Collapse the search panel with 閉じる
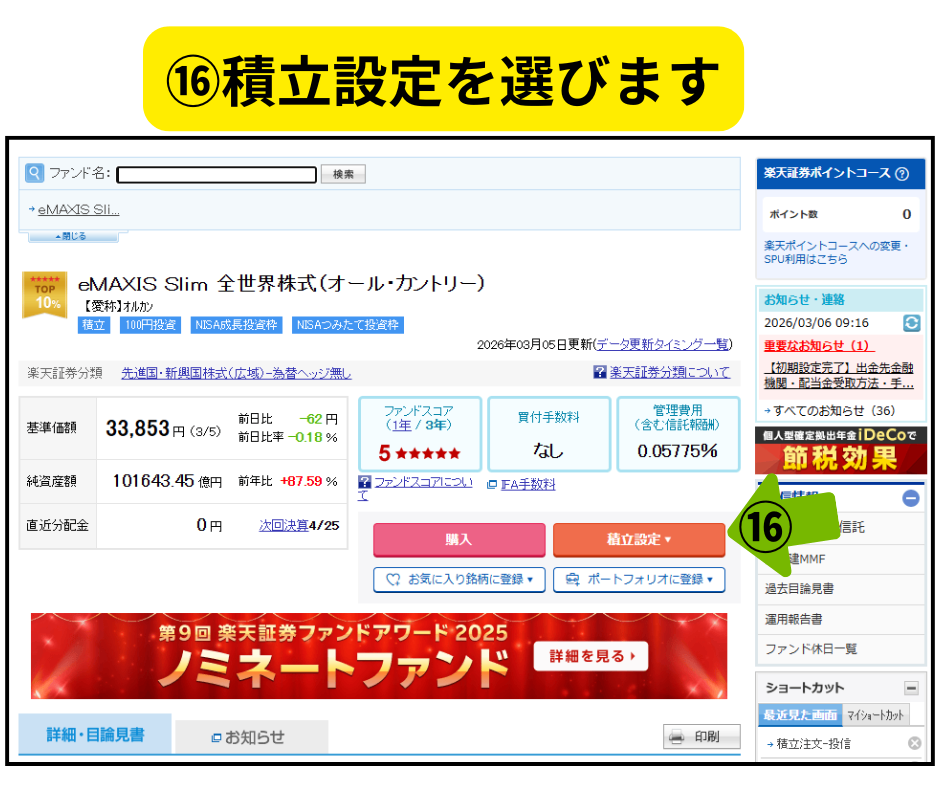Image resolution: width=940 pixels, height=788 pixels. click(73, 236)
